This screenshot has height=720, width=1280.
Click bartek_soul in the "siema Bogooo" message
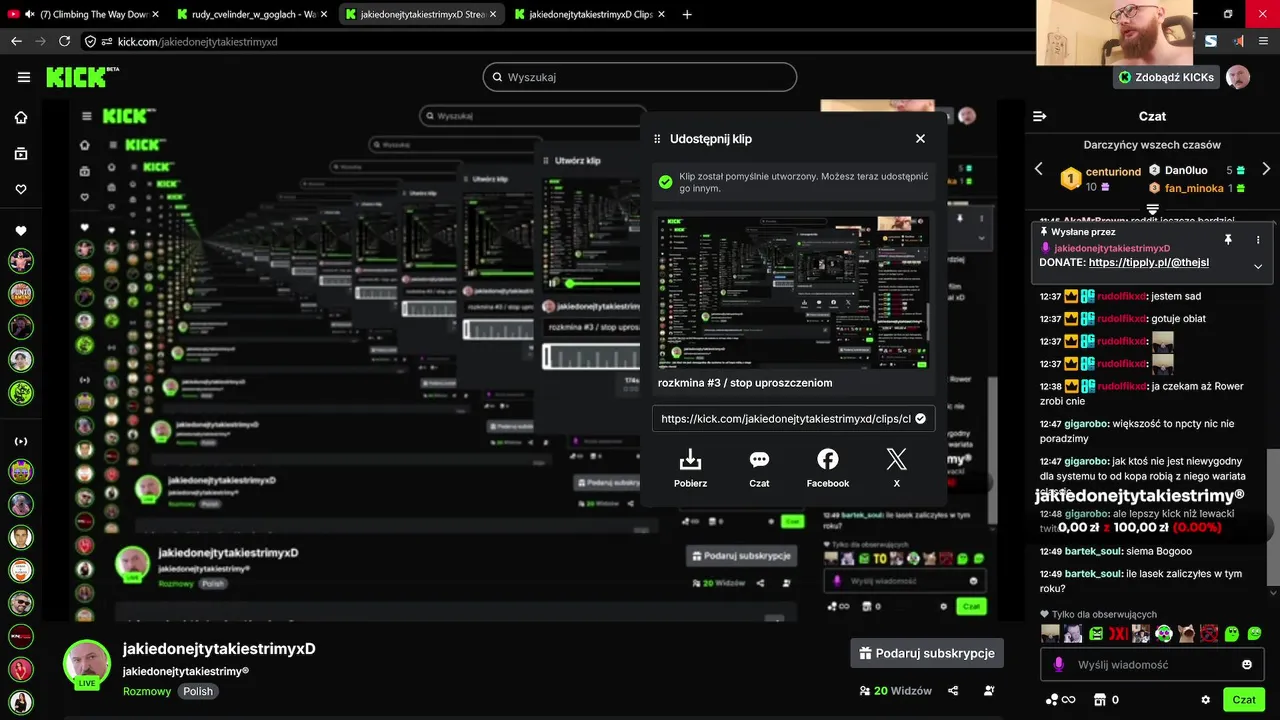(1094, 551)
